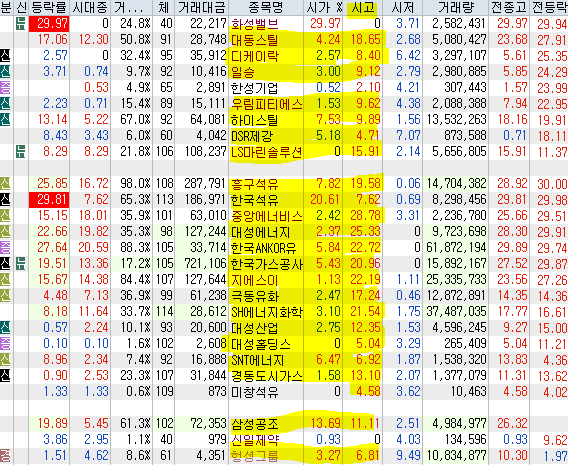Select stock 지에스이
The image size is (568, 465).
(x=255, y=279)
